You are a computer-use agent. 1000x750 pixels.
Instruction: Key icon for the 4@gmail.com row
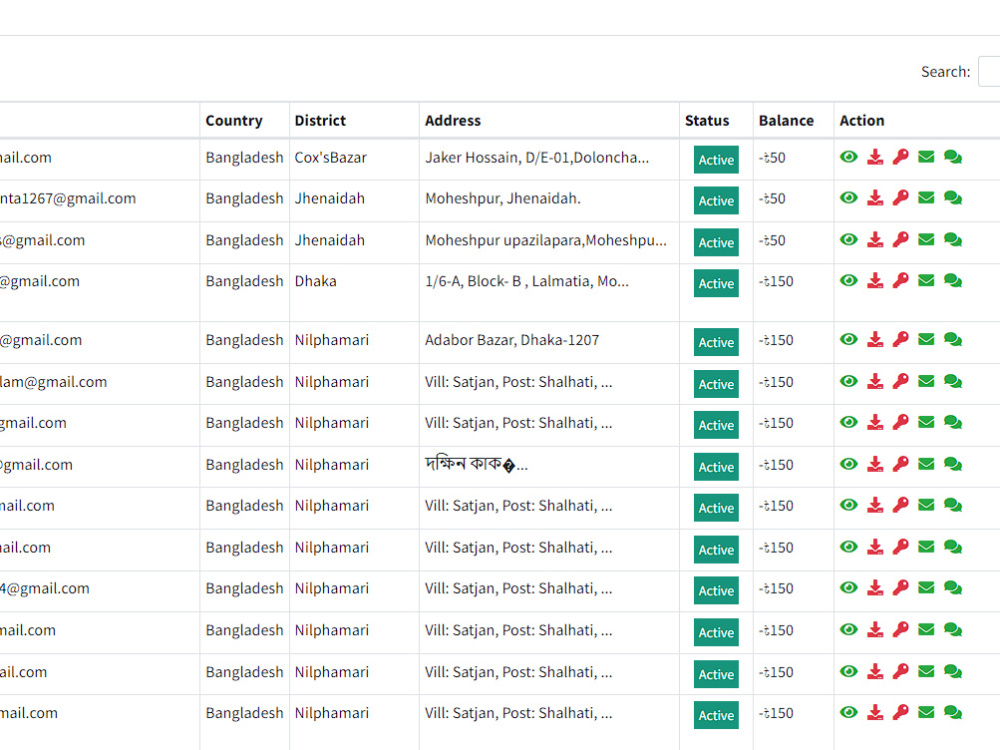901,588
